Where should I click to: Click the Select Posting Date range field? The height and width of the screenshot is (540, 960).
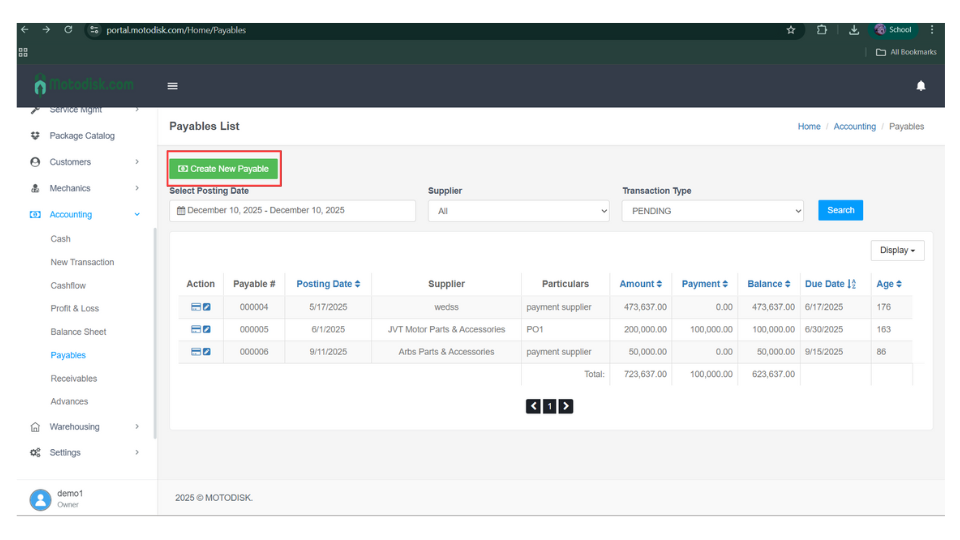click(x=292, y=210)
